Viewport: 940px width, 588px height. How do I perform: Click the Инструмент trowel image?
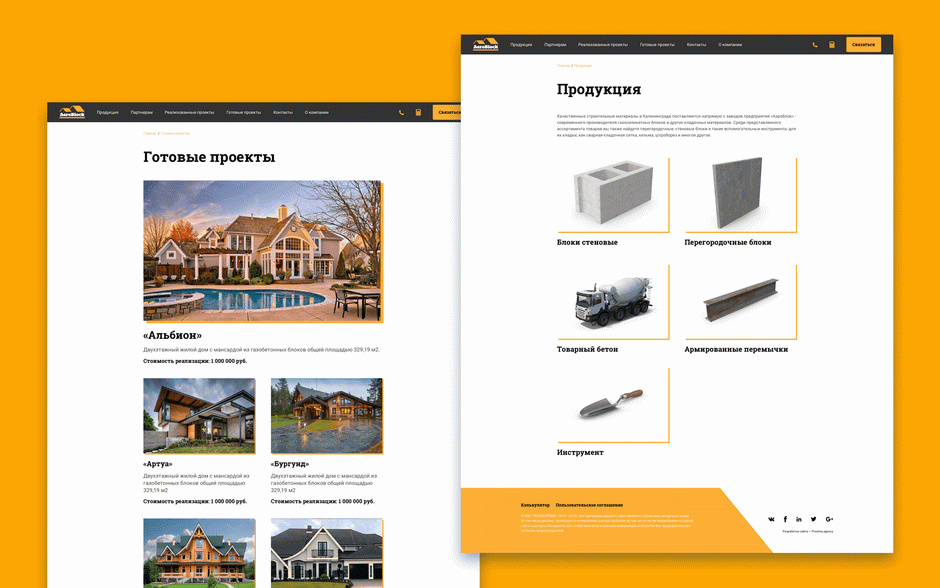tap(610, 404)
